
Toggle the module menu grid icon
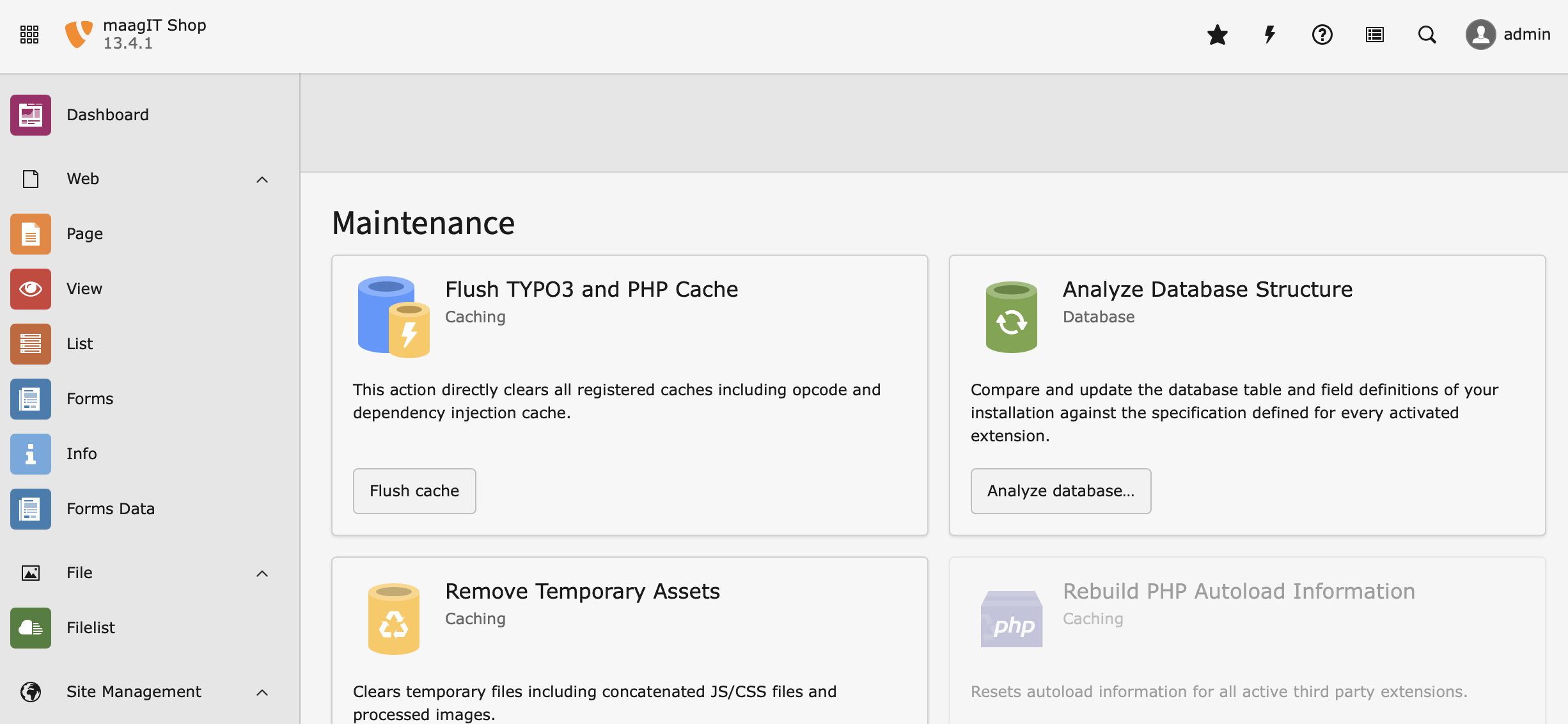click(29, 35)
